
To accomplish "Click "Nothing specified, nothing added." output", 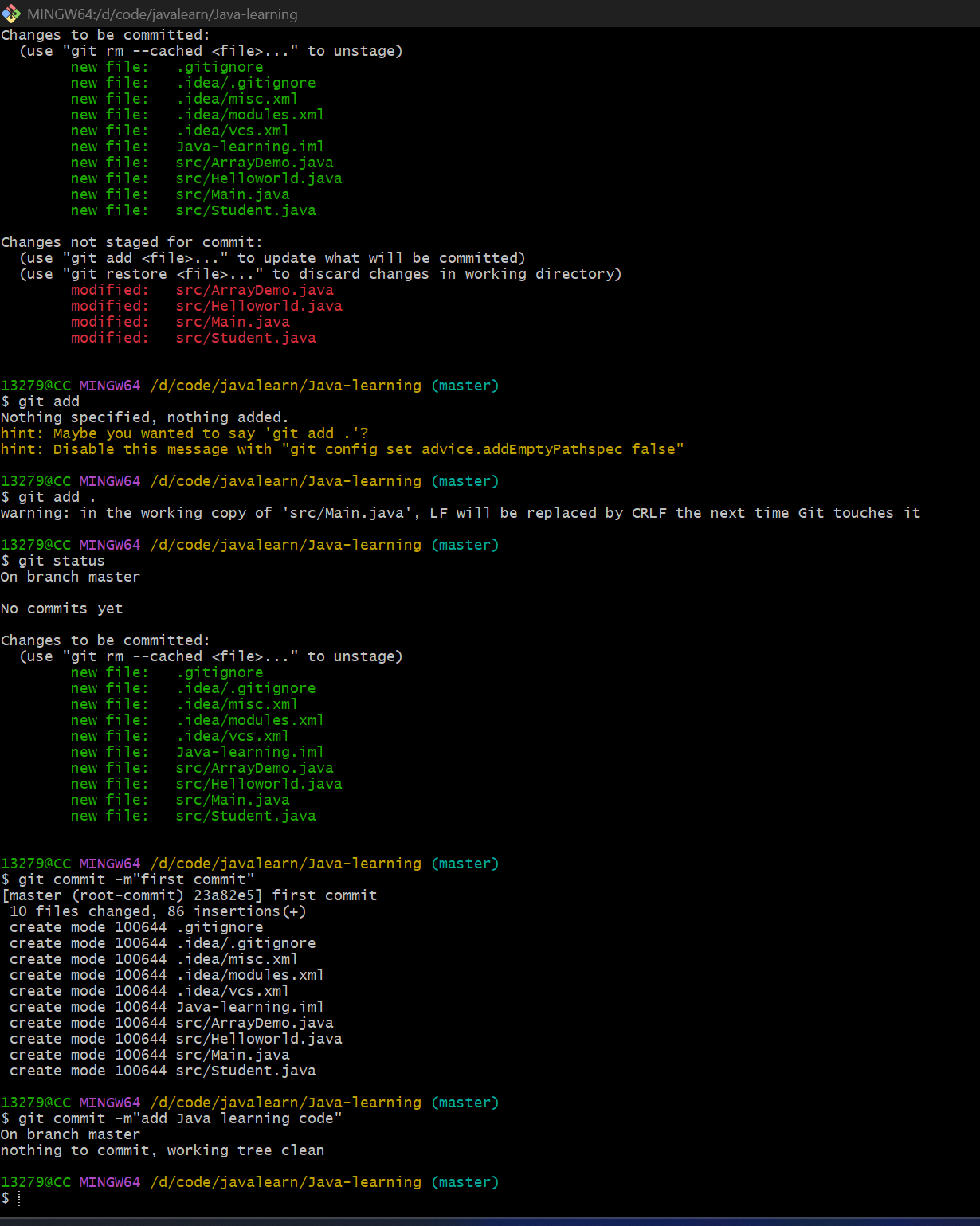I will pyautogui.click(x=145, y=417).
